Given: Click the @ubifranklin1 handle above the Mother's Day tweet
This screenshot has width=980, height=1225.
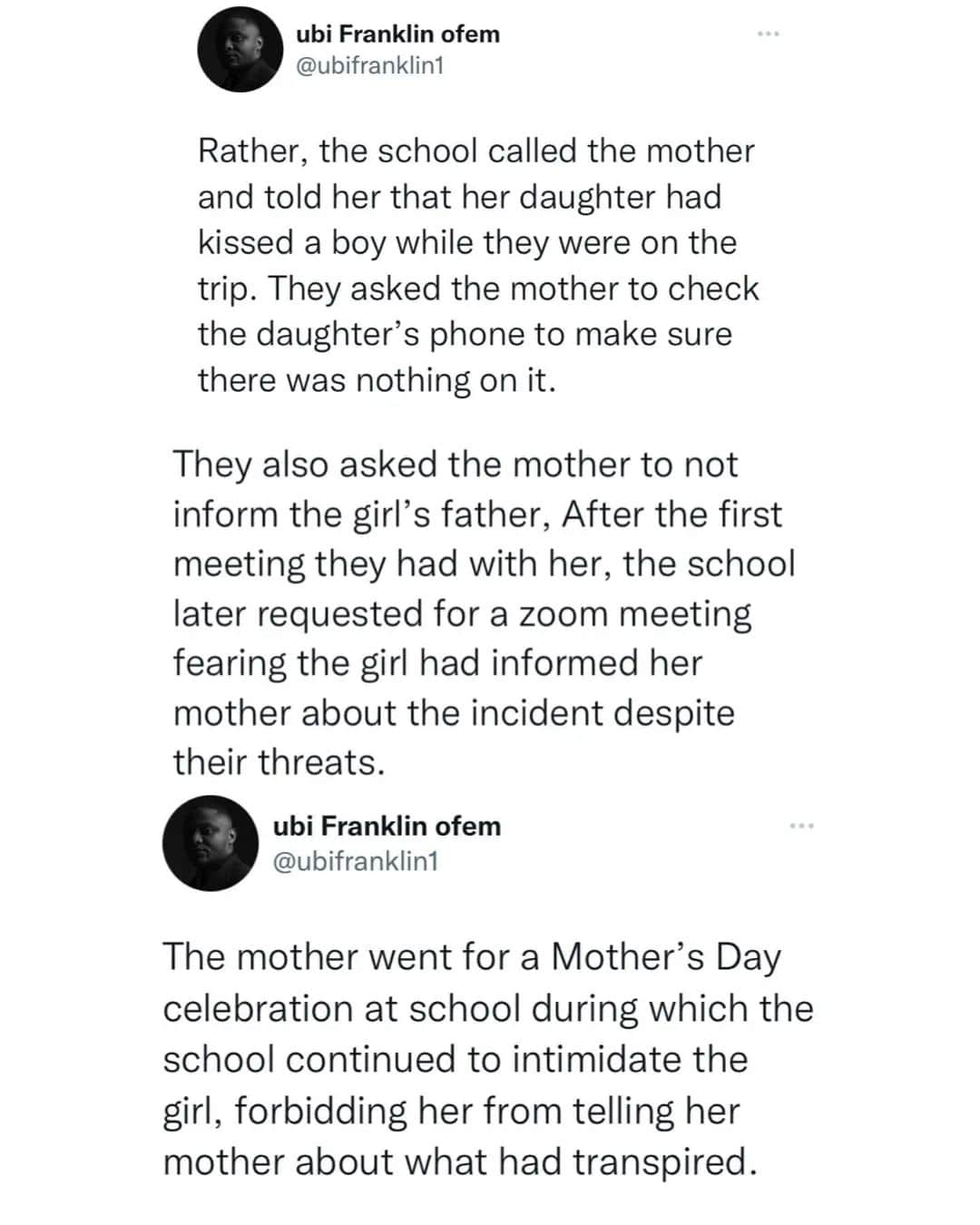Looking at the screenshot, I should [x=356, y=859].
